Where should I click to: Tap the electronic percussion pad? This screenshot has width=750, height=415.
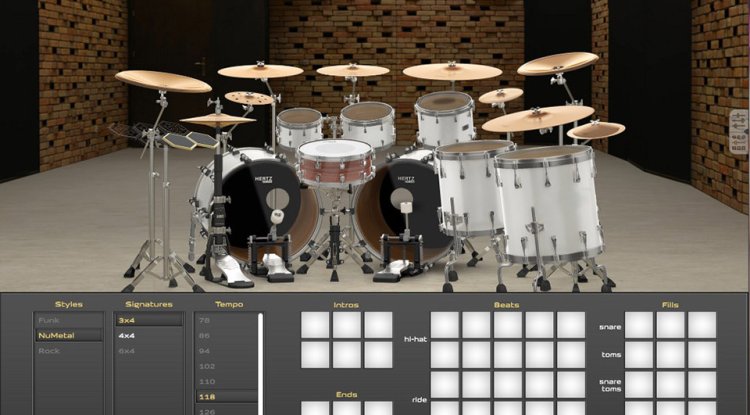pos(190,141)
